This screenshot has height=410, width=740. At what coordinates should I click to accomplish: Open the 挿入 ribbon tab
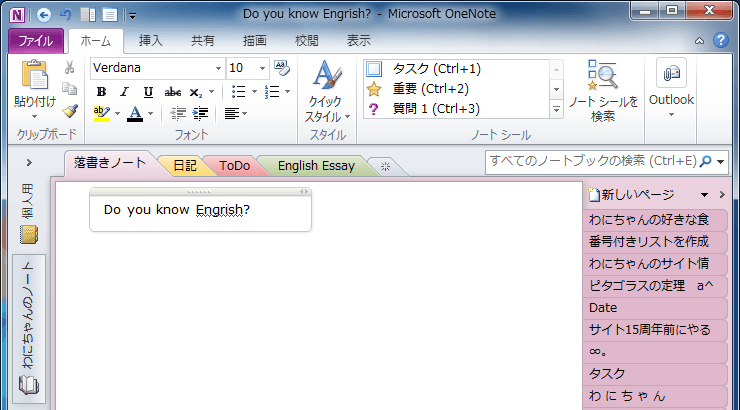tap(151, 41)
